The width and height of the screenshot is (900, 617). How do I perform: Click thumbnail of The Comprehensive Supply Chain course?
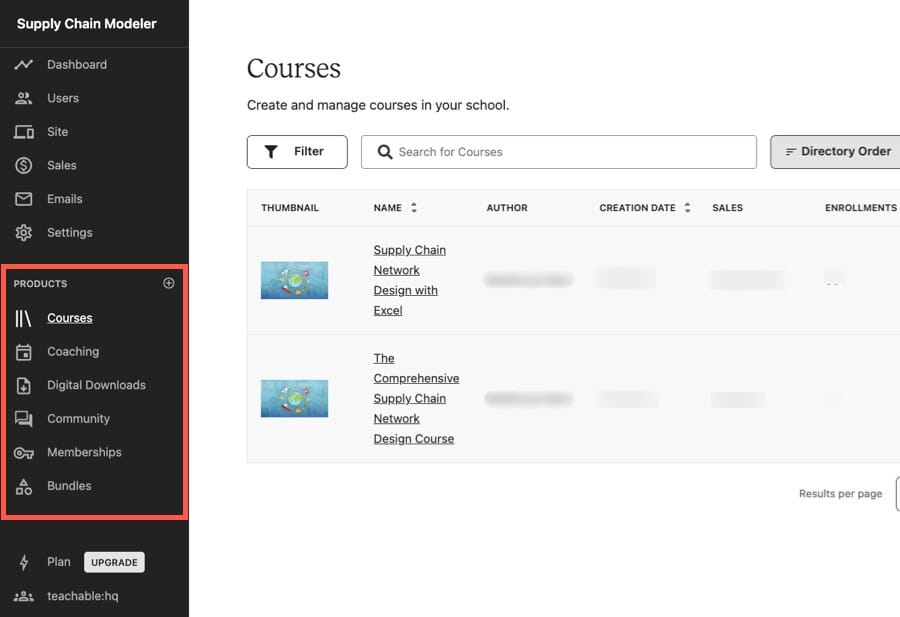click(294, 398)
